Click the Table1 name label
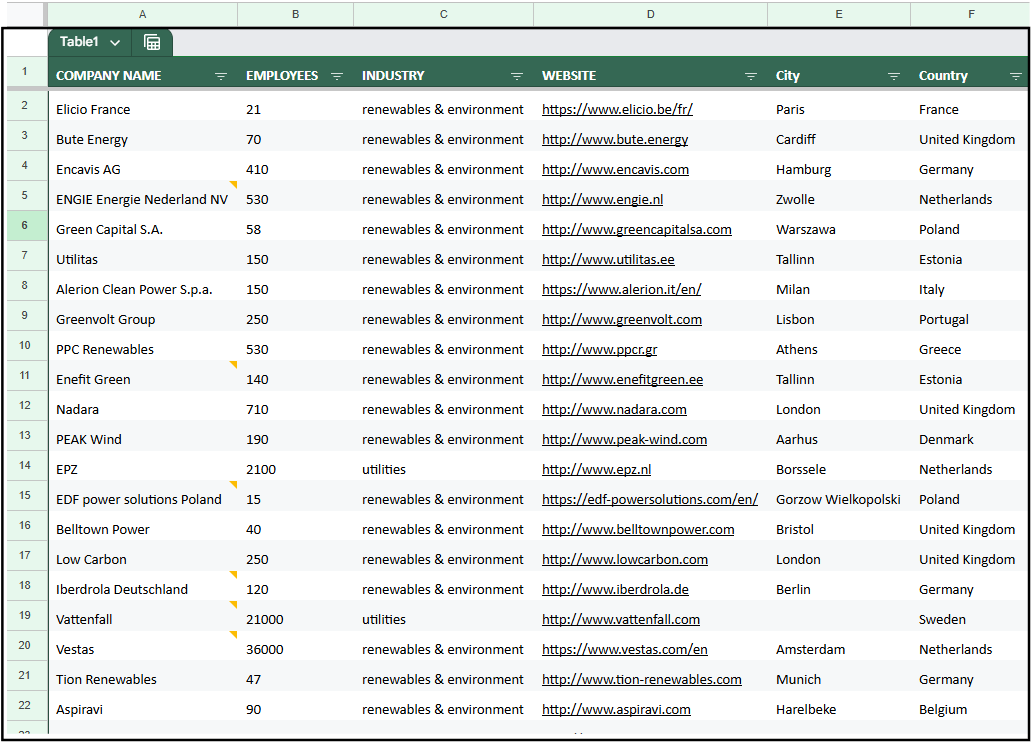The height and width of the screenshot is (742, 1031). click(79, 42)
